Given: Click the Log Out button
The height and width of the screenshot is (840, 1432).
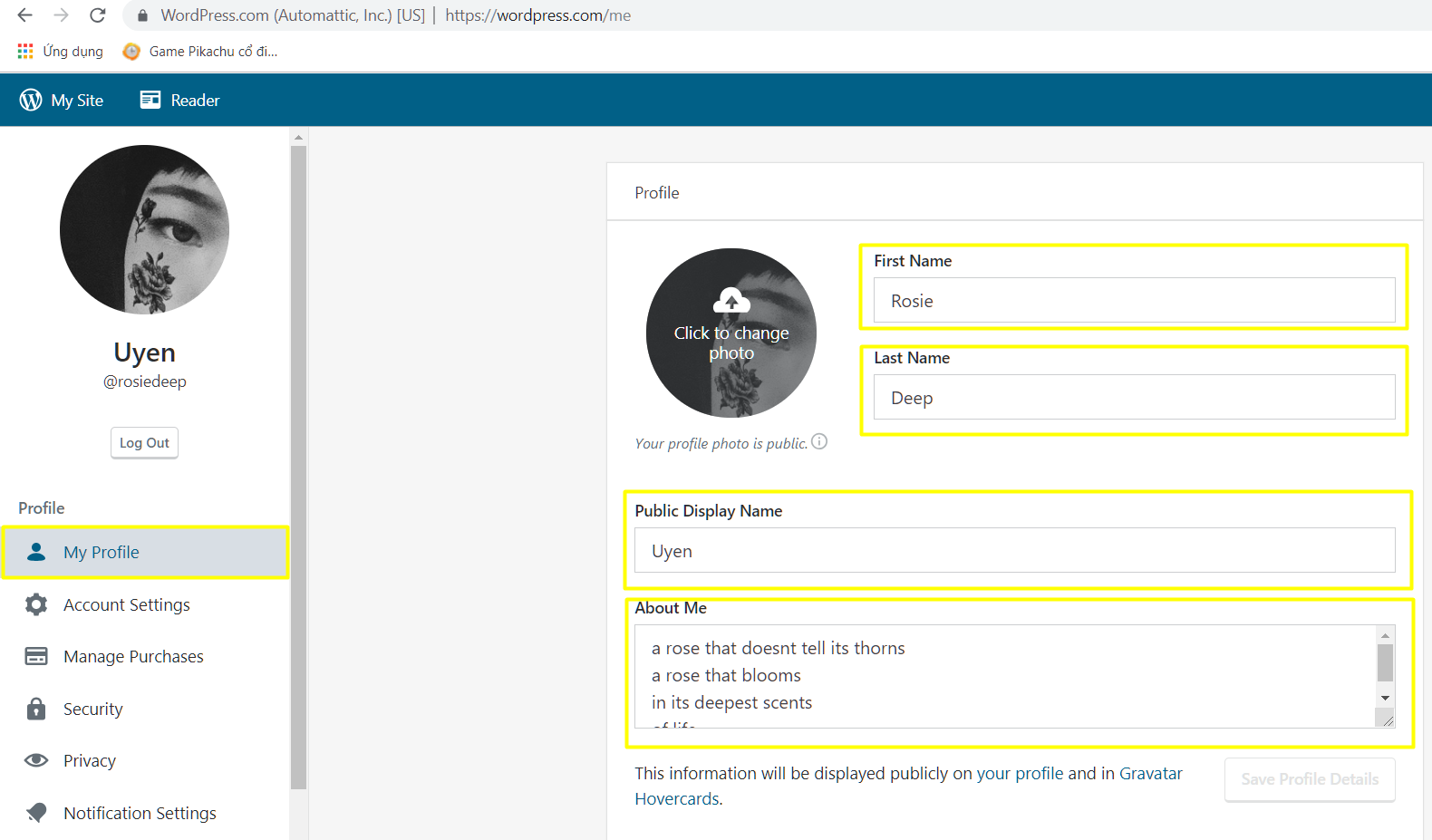Looking at the screenshot, I should 144,443.
